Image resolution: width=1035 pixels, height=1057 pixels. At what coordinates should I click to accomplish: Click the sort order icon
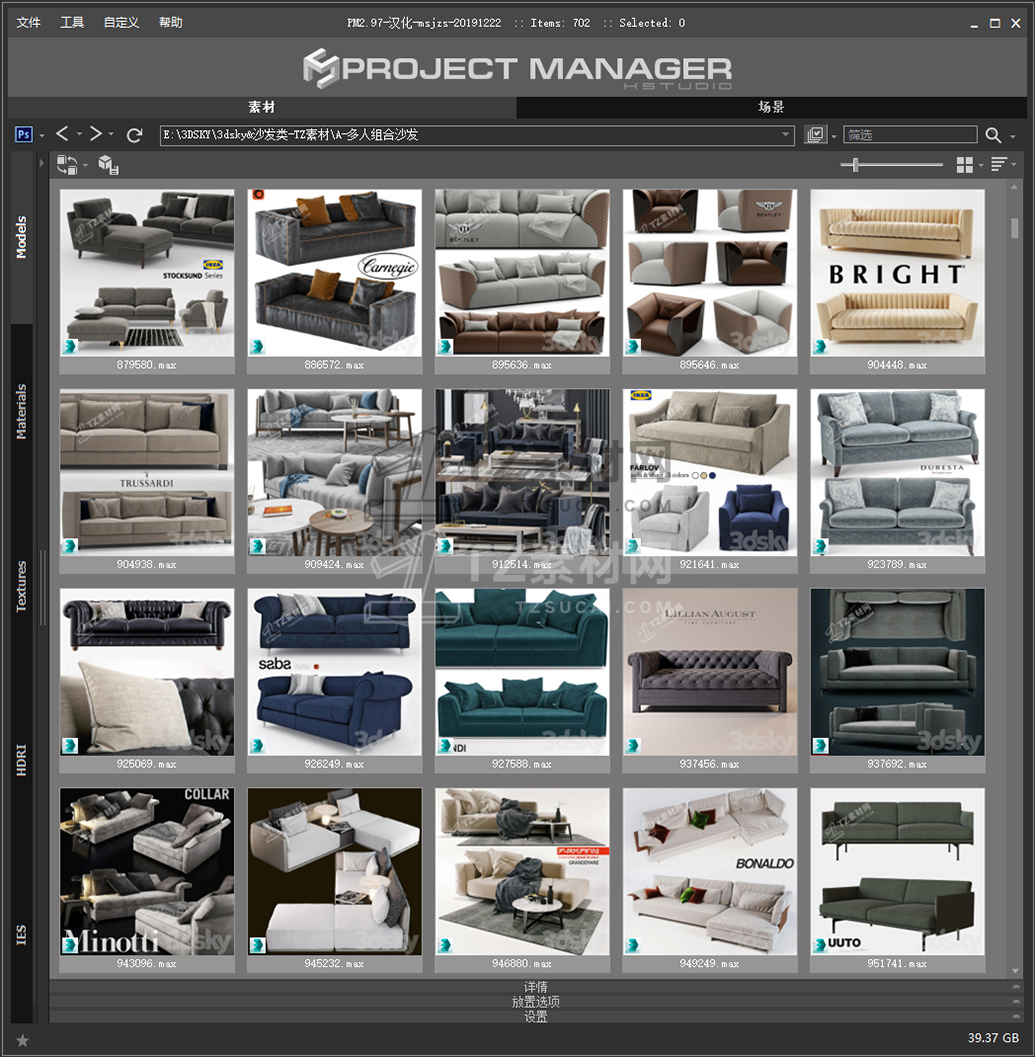pos(999,164)
